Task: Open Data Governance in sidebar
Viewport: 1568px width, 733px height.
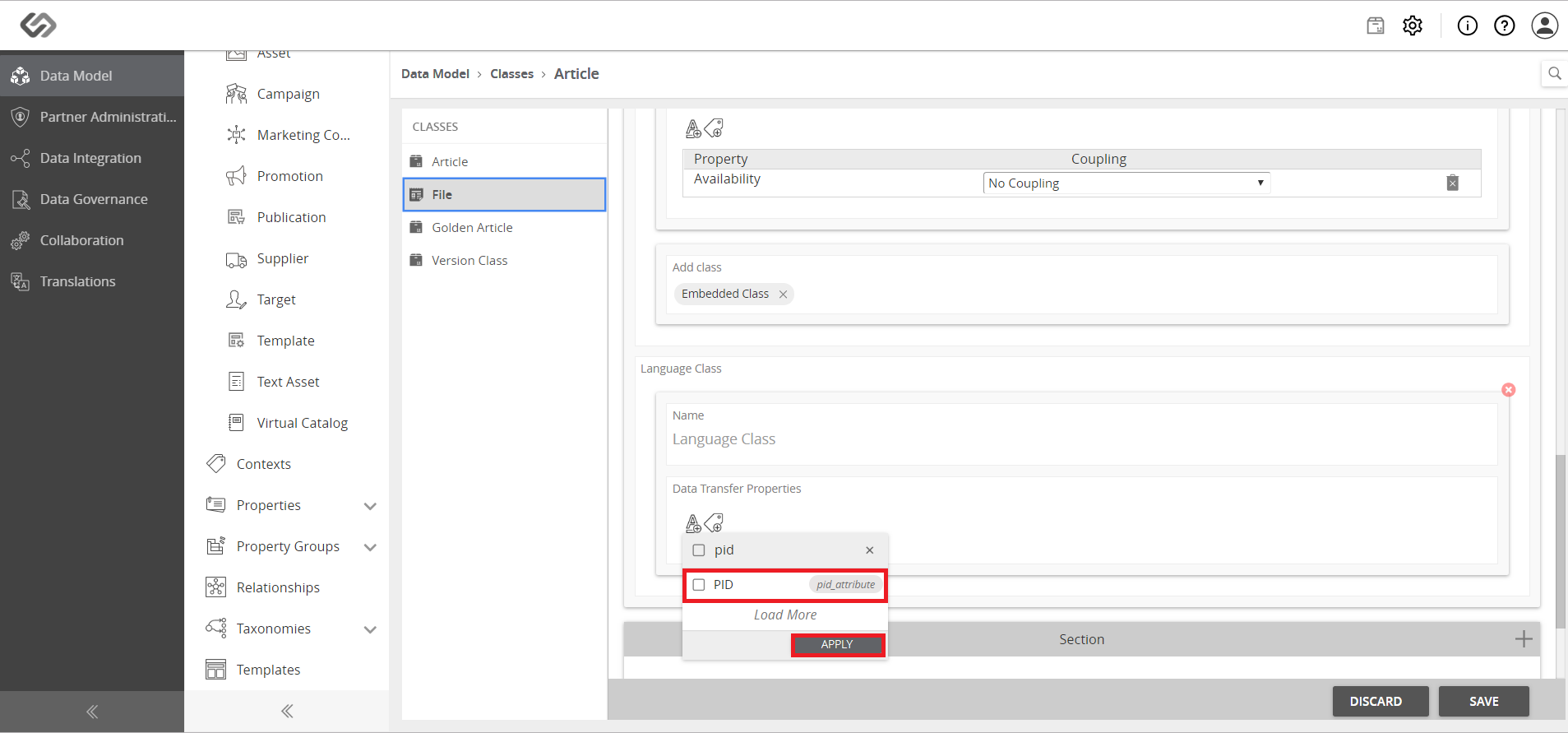Action: (92, 199)
